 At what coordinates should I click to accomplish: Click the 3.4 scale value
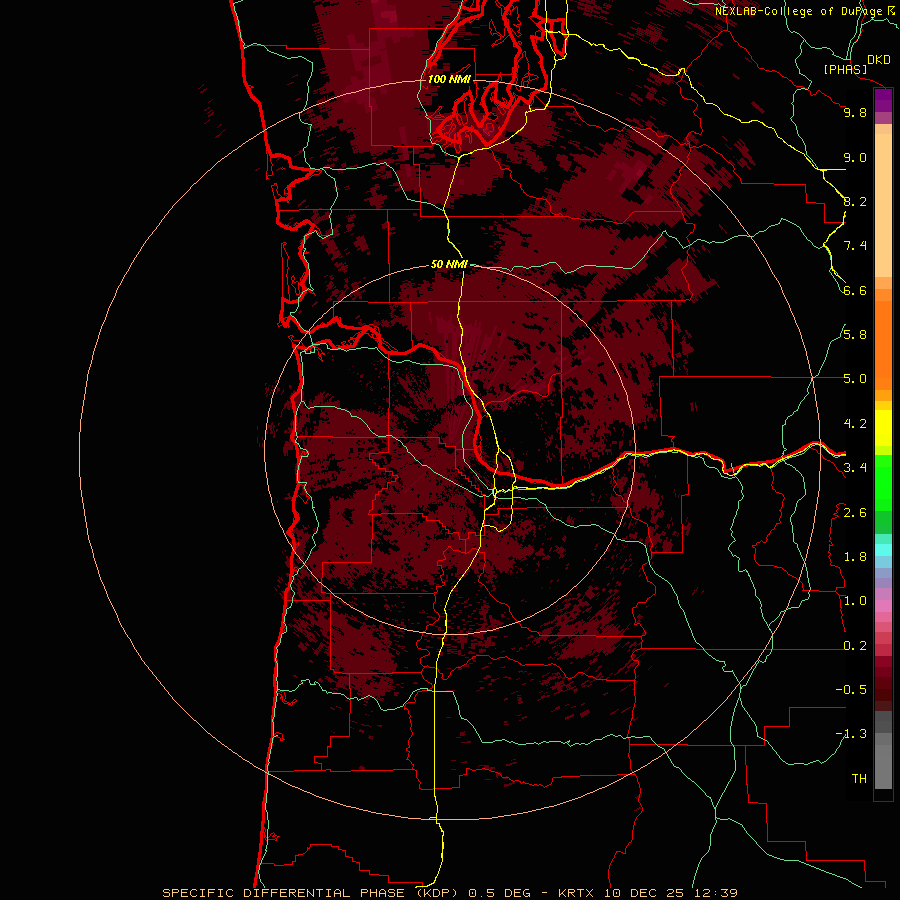pyautogui.click(x=855, y=468)
